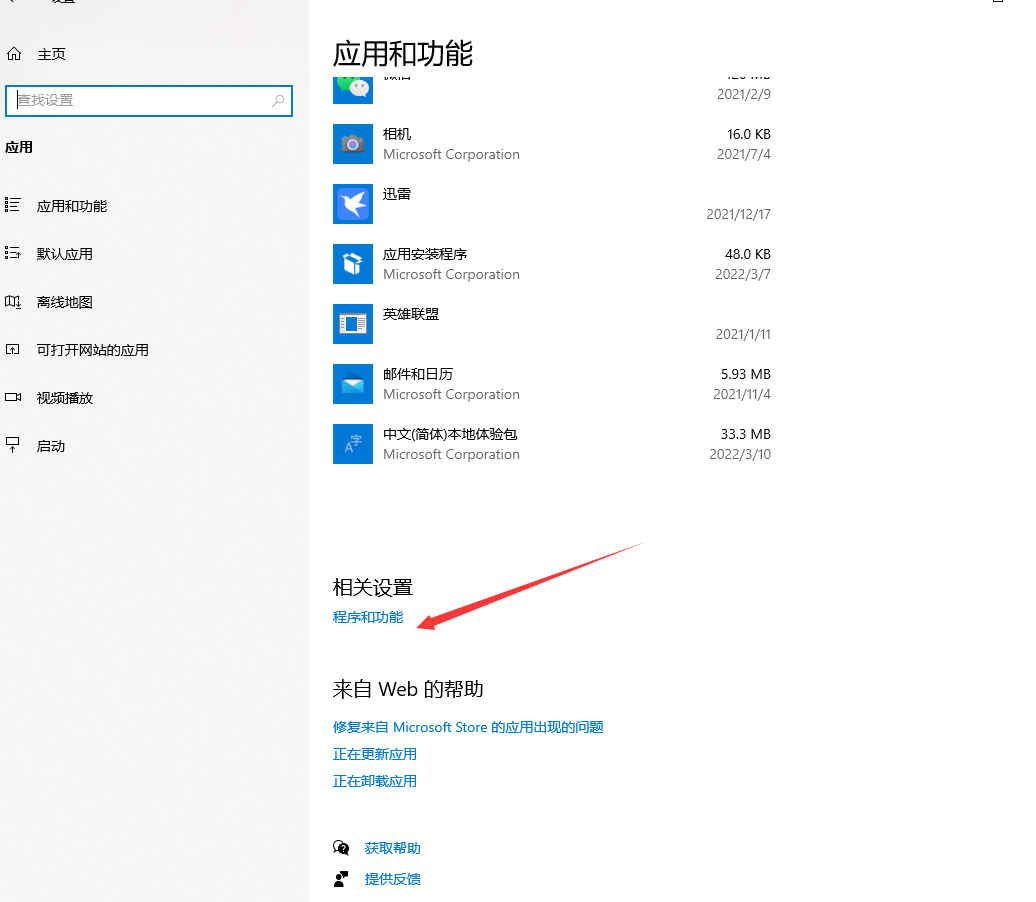This screenshot has height=902, width=1036.
Task: Open 修复来自 Microsoft Store 的应用出现的问题 help link
Action: [468, 728]
